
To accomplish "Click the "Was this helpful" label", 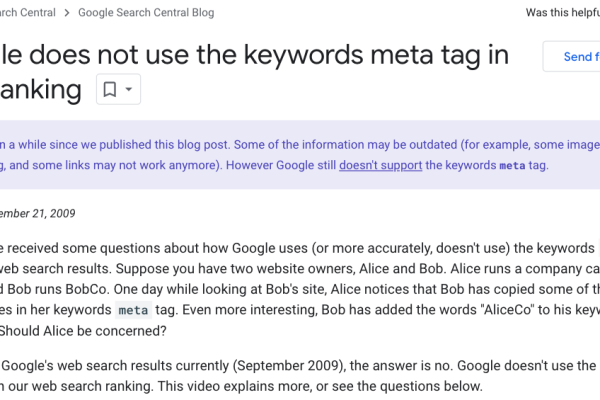I will (x=562, y=13).
